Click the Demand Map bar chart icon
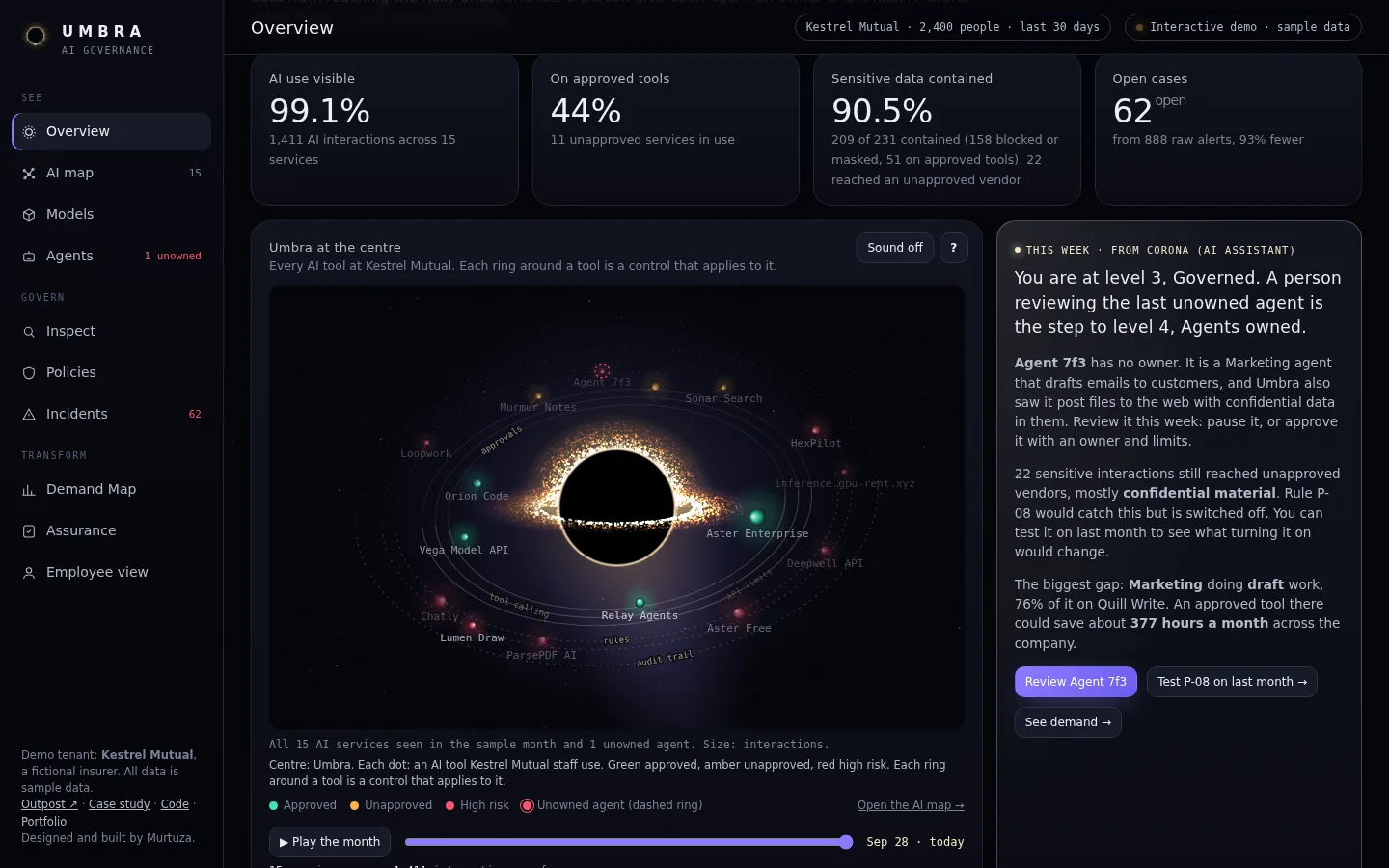 tap(29, 490)
